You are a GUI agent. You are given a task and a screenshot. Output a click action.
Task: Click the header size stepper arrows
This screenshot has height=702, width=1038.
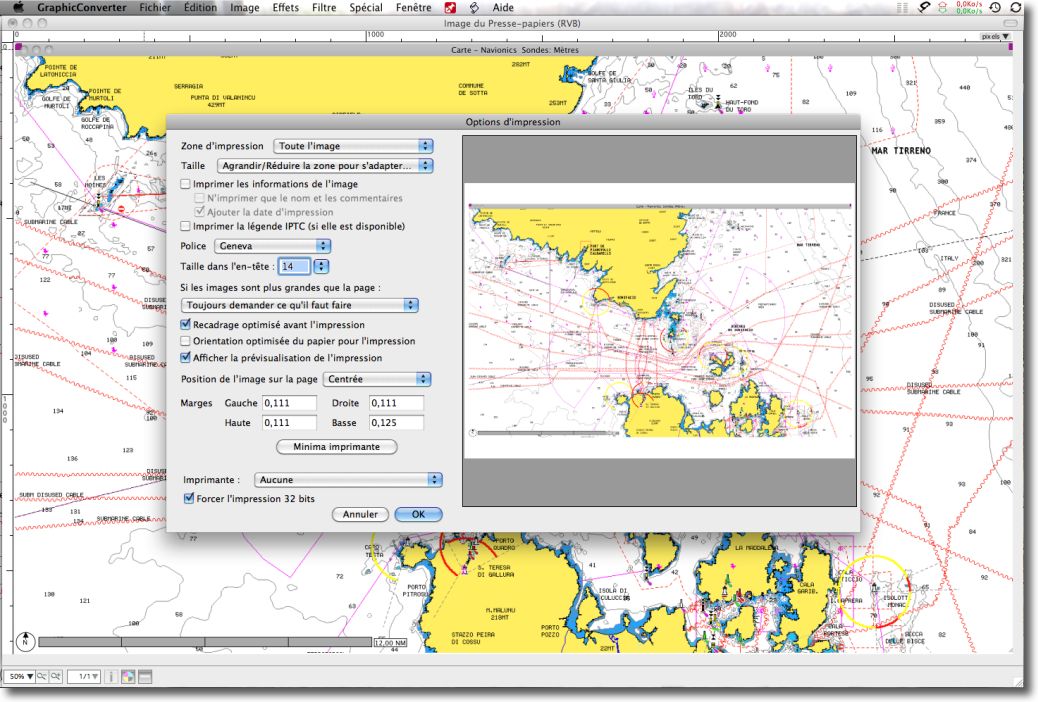tap(321, 266)
